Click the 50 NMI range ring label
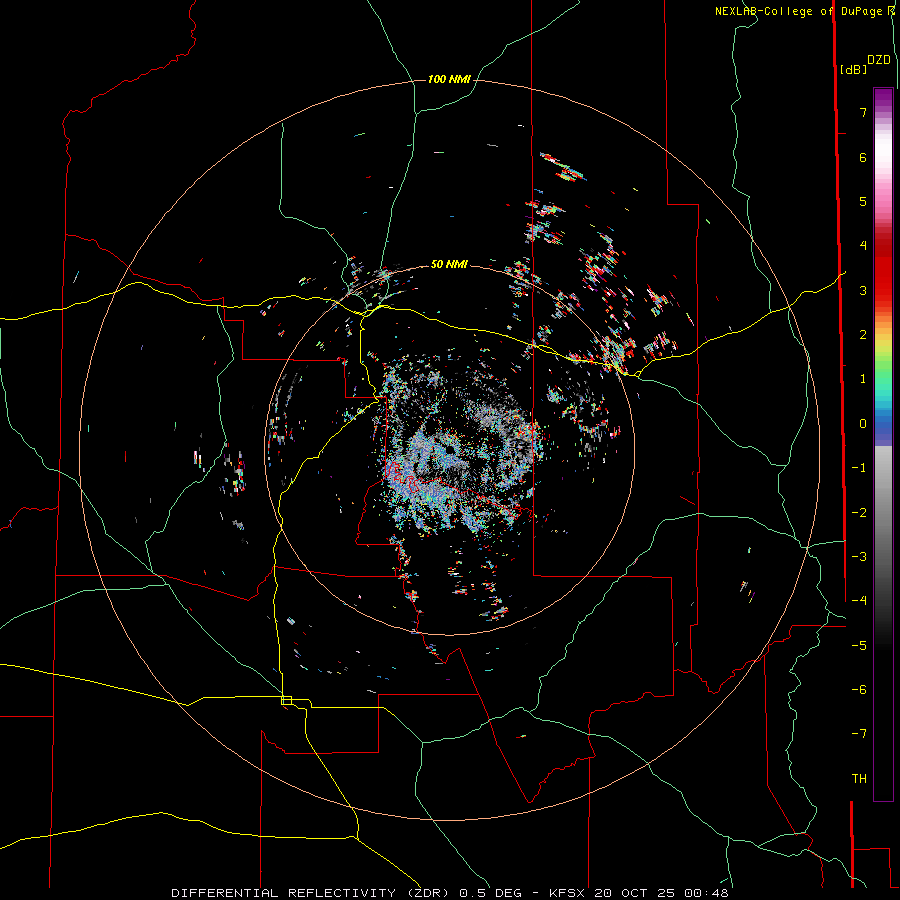The image size is (900, 900). (x=449, y=264)
